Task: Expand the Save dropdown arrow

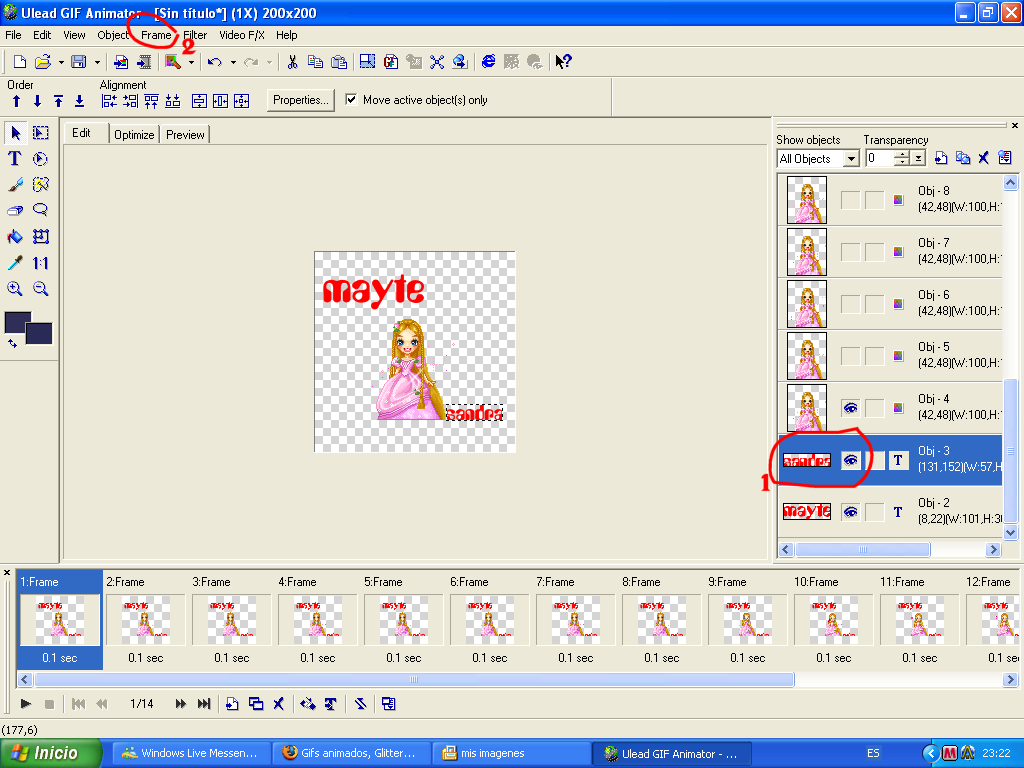Action: click(x=97, y=63)
